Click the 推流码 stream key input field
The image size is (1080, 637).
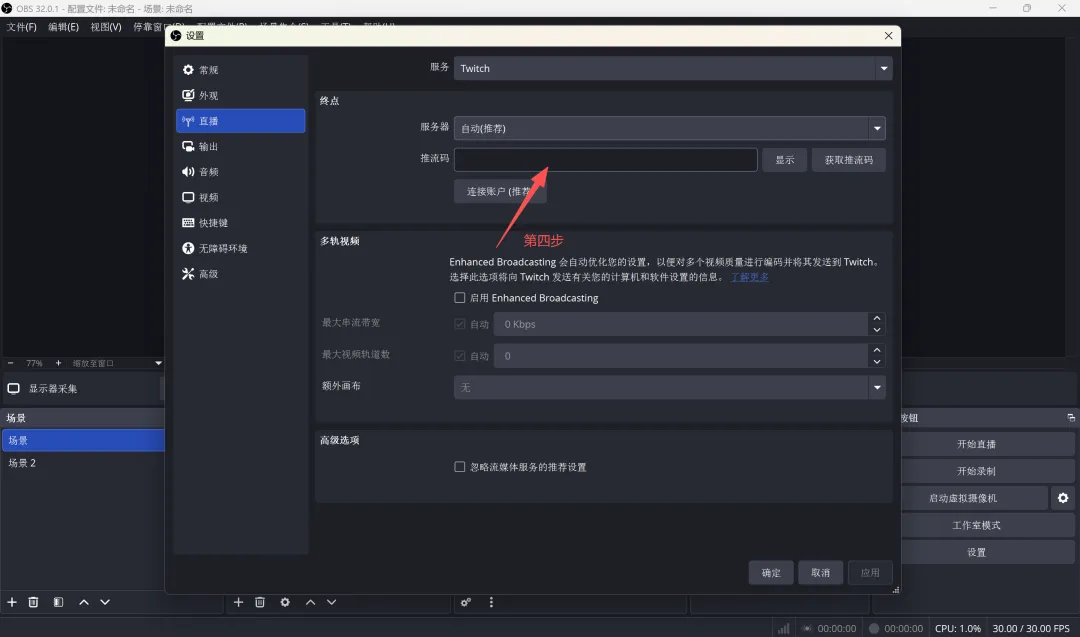(x=605, y=160)
